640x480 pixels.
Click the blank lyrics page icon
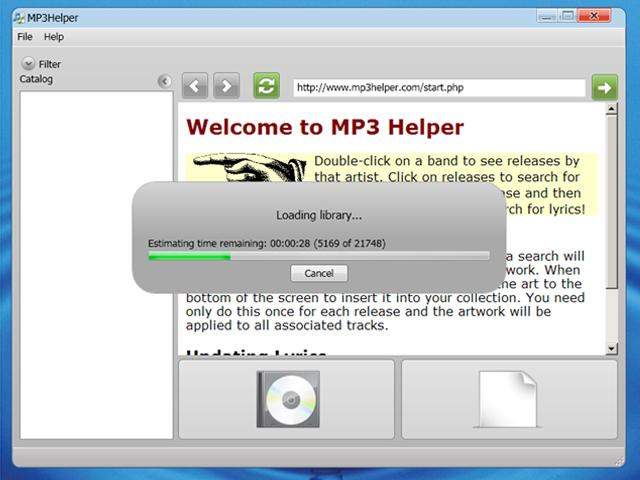[508, 399]
